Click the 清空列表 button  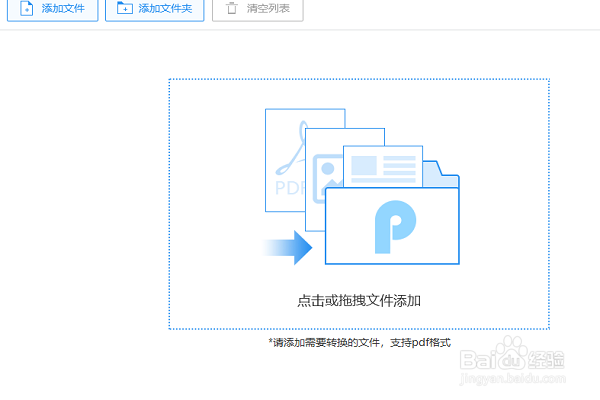(258, 8)
